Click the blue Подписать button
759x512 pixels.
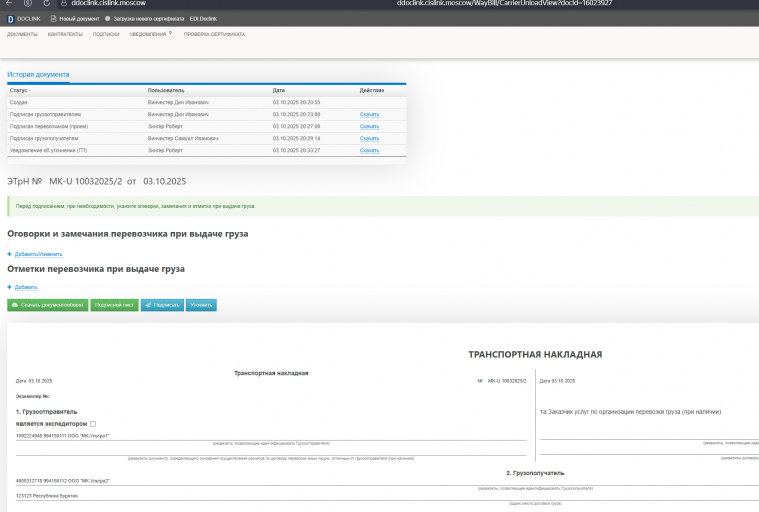click(162, 305)
